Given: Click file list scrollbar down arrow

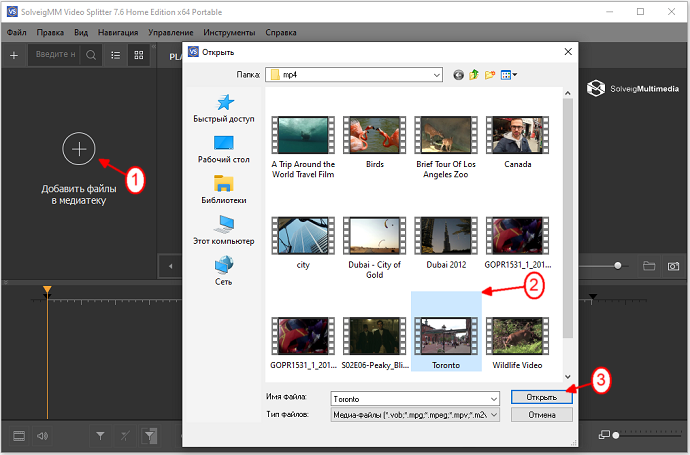Looking at the screenshot, I should click(x=568, y=377).
